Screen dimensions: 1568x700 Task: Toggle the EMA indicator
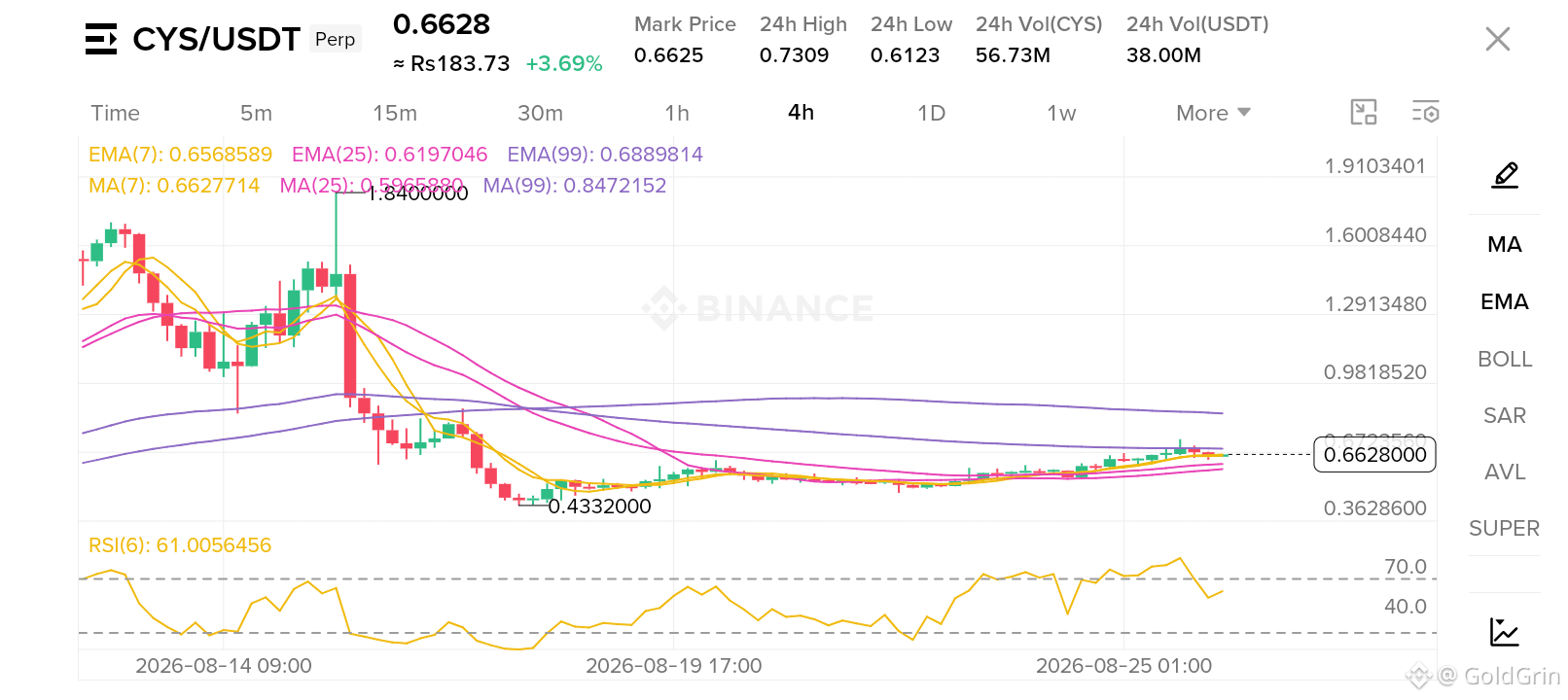1505,301
